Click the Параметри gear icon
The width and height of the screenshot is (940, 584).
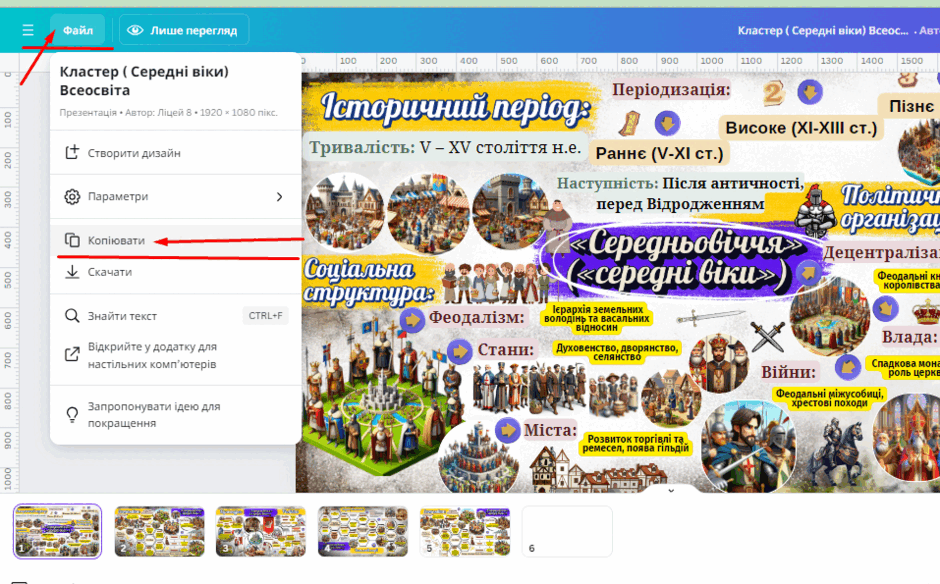(72, 197)
